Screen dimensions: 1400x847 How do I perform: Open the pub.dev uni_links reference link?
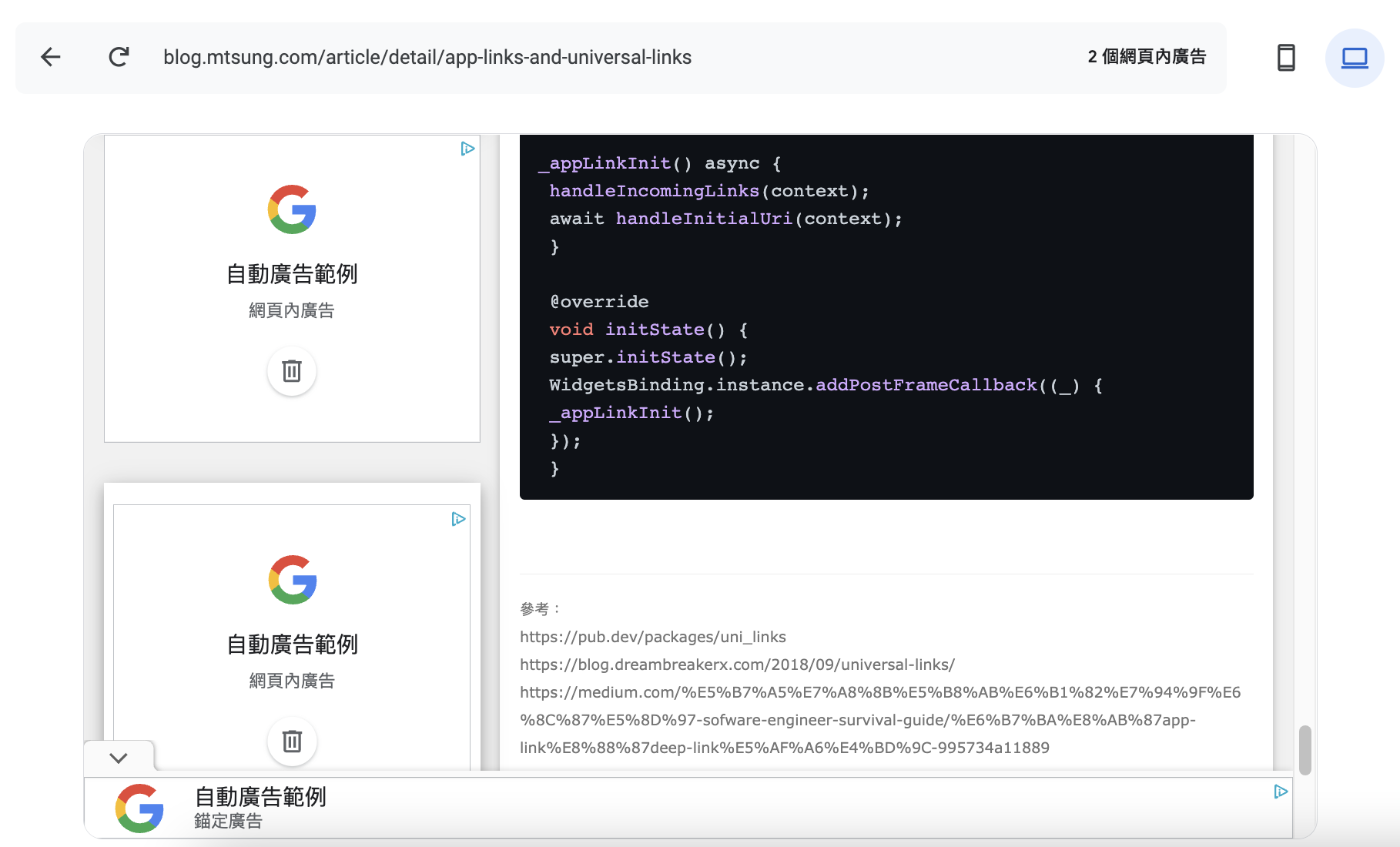652,637
